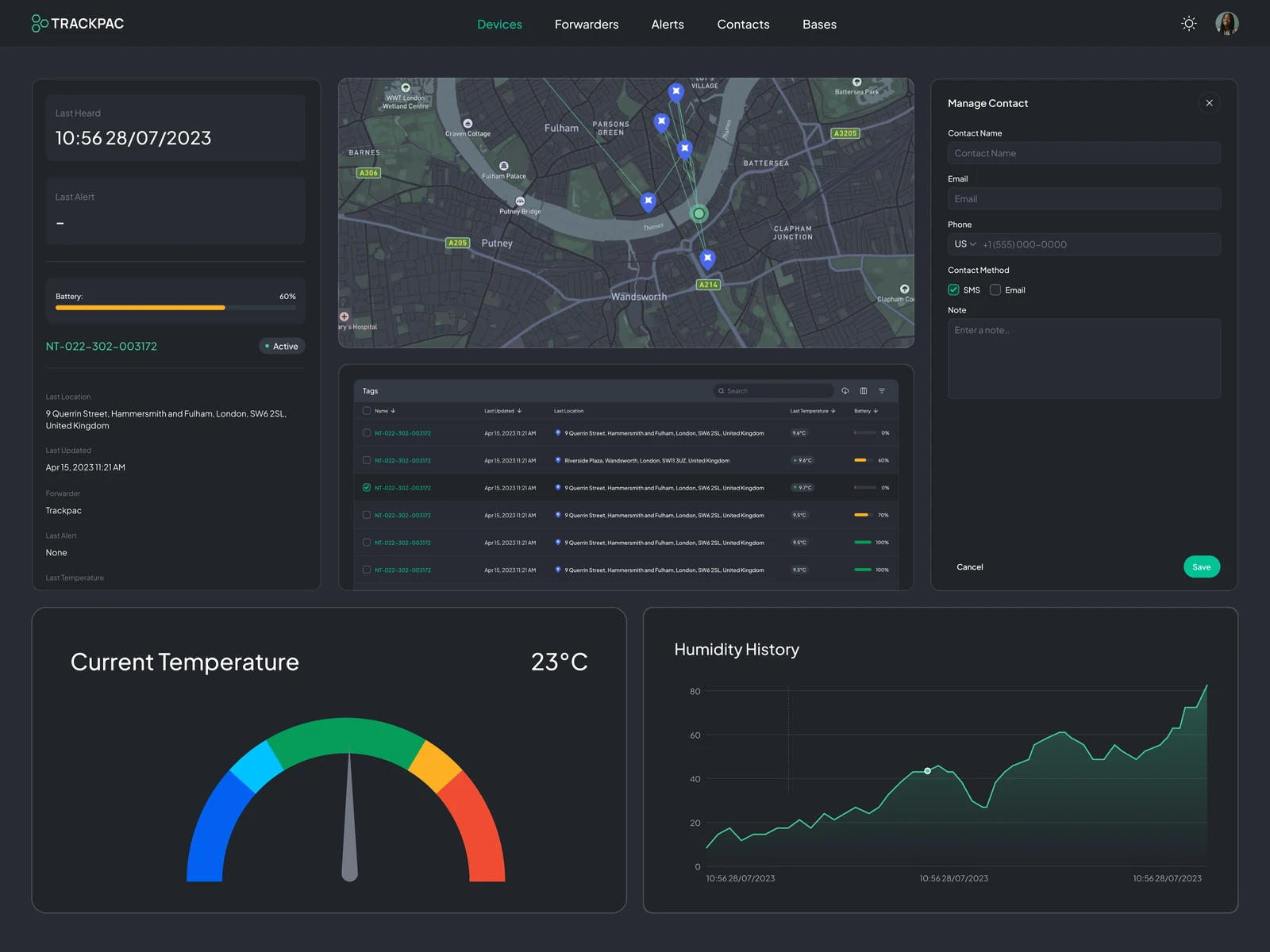The image size is (1270, 952).
Task: Open the tag link in Riverside Plaza row
Action: [x=403, y=460]
